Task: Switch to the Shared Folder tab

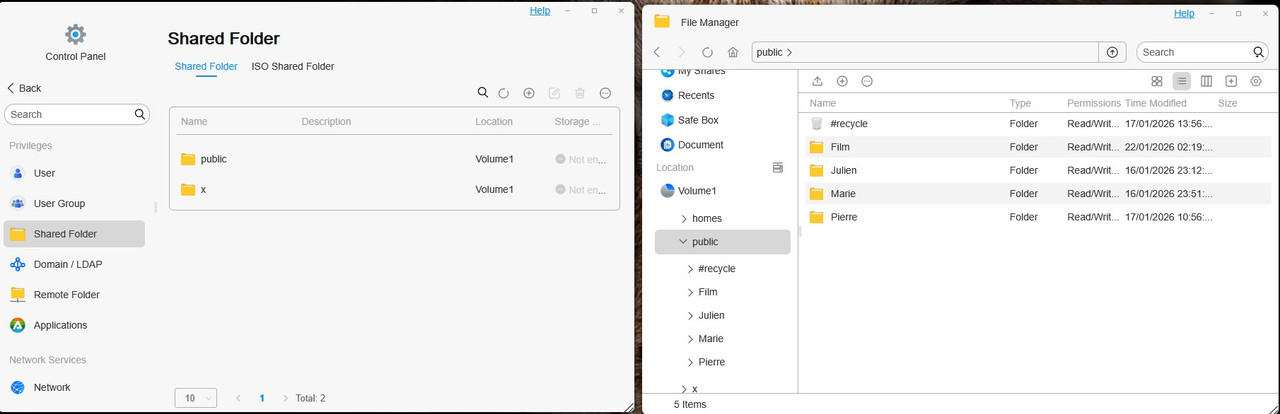Action: point(206,66)
